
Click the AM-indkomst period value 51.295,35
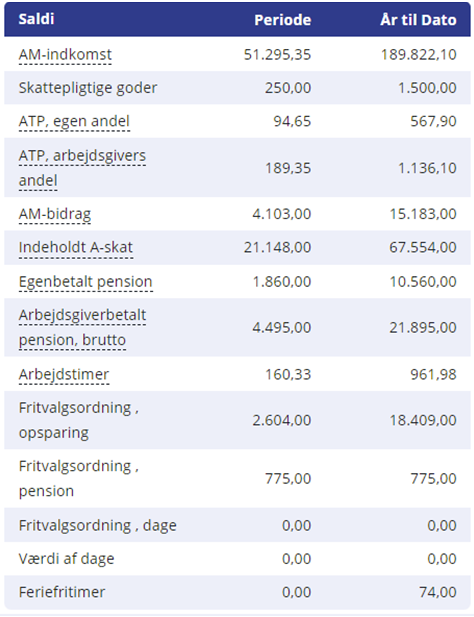click(x=277, y=54)
